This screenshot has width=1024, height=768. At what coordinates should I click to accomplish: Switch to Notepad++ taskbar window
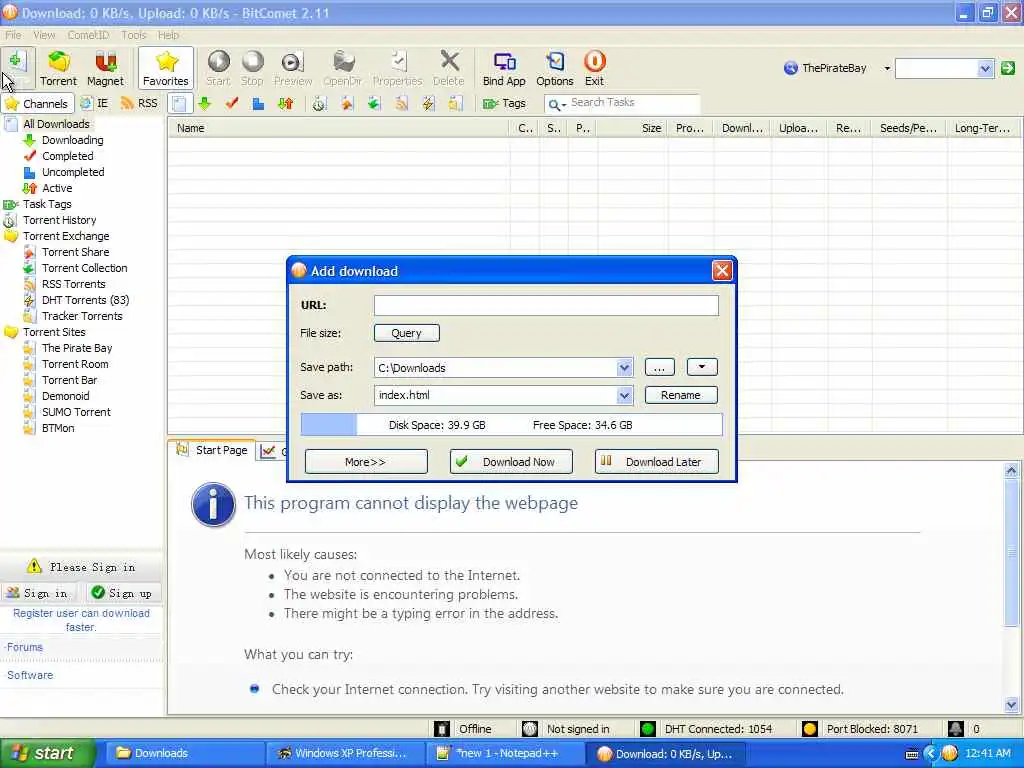tap(506, 754)
